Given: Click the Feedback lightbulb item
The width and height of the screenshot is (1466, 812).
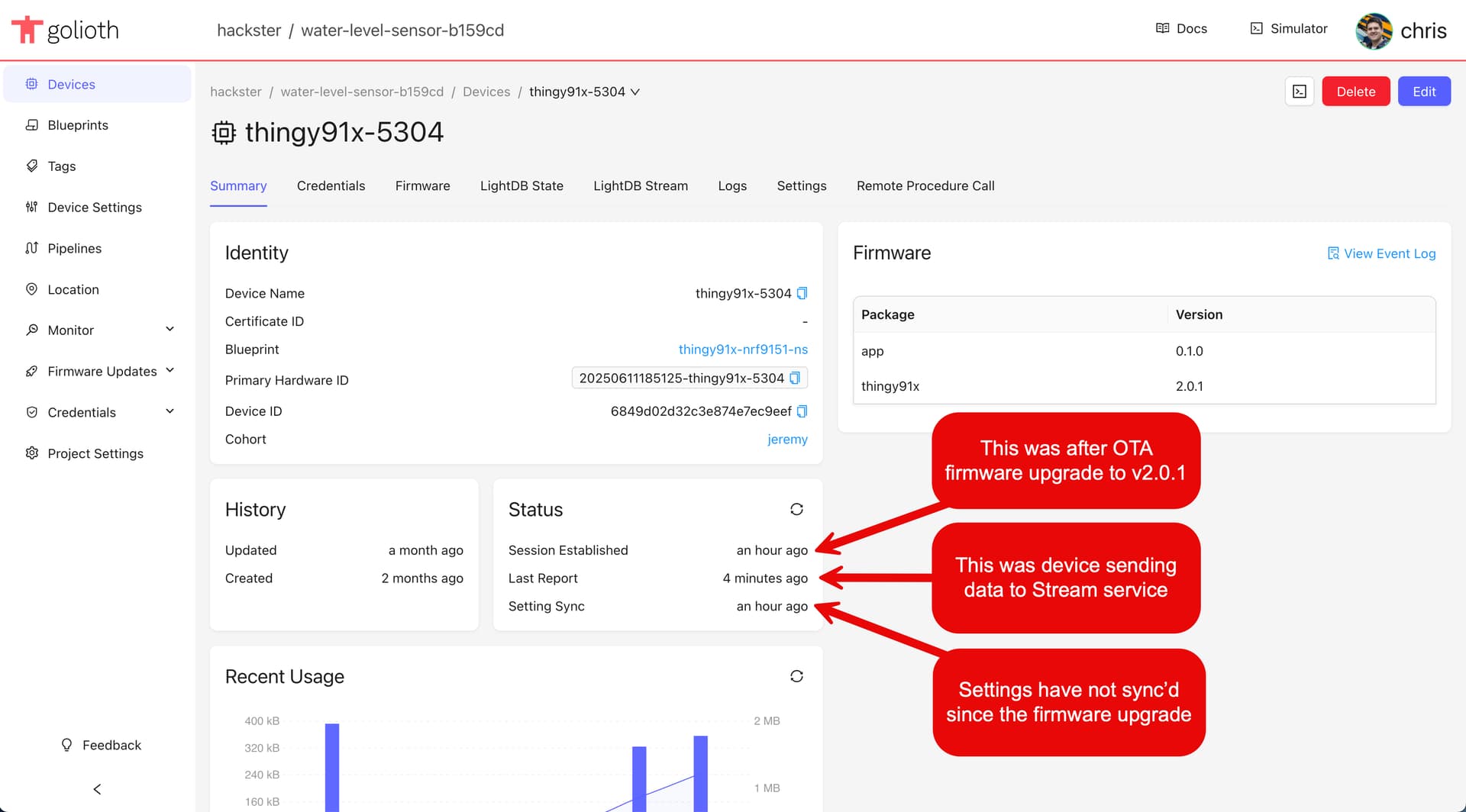Looking at the screenshot, I should [x=101, y=745].
